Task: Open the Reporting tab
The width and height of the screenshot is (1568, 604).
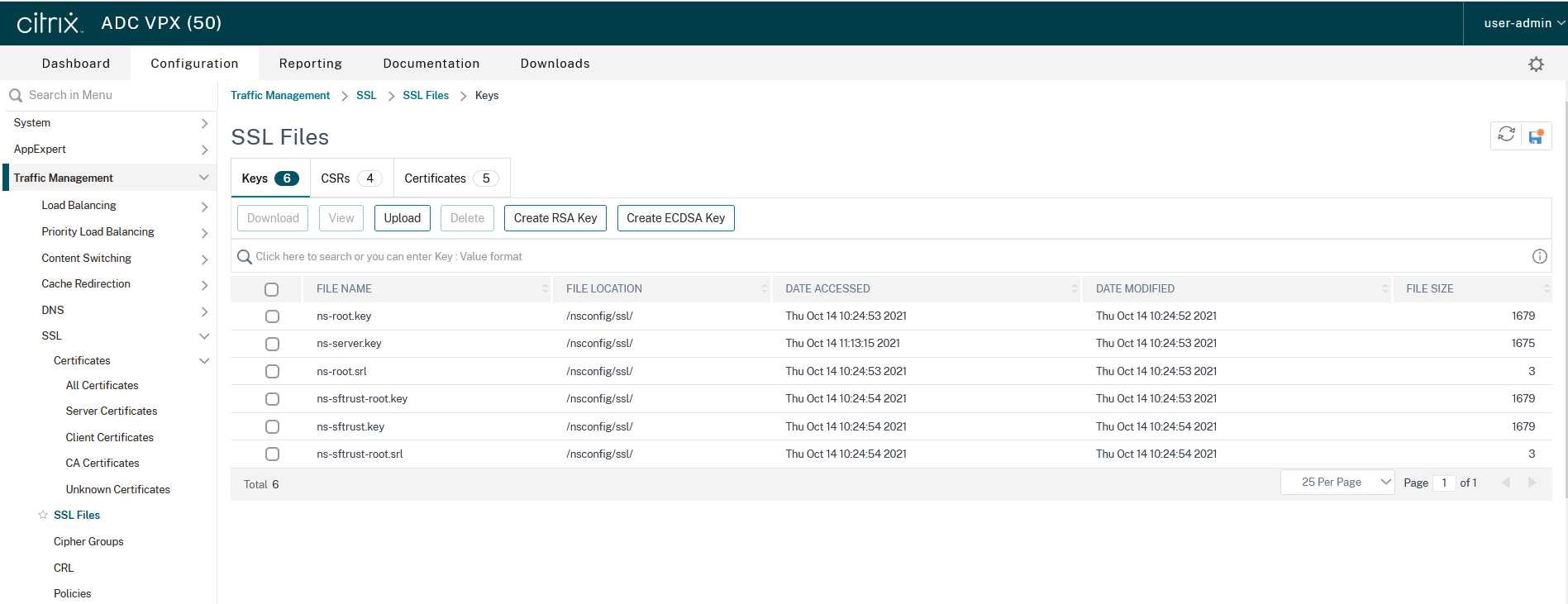Action: pos(310,64)
